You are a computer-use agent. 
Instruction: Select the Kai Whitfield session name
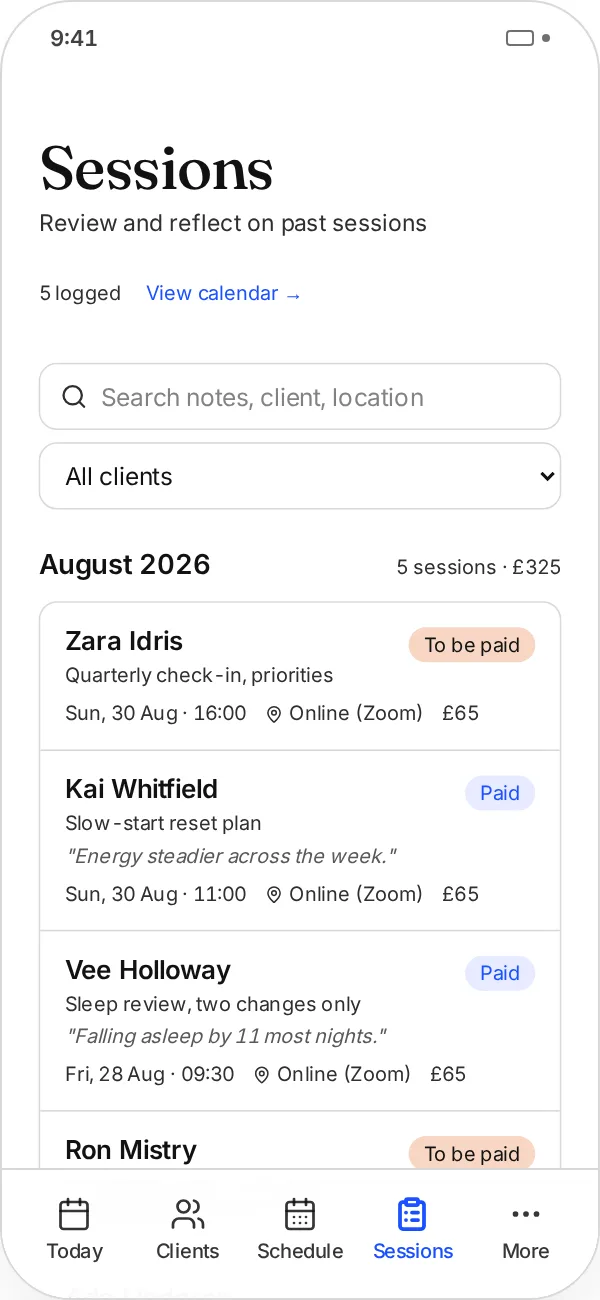pos(141,789)
